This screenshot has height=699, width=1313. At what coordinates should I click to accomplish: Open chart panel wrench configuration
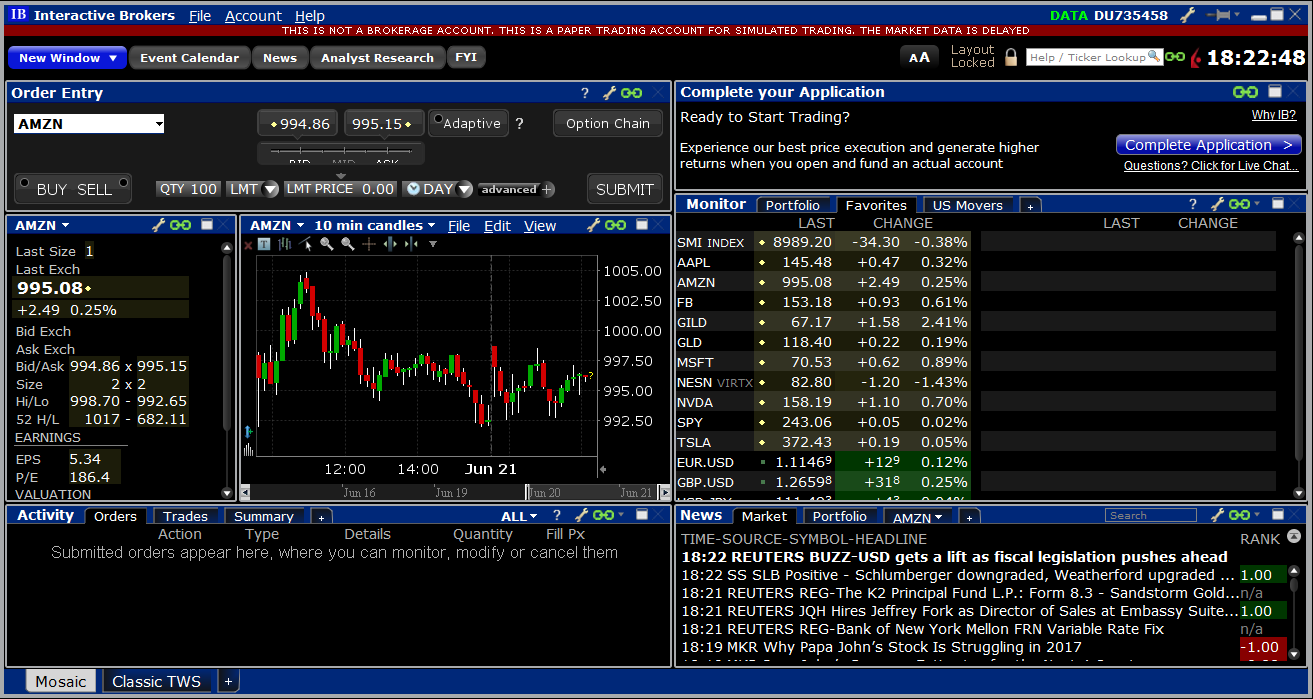pyautogui.click(x=593, y=225)
